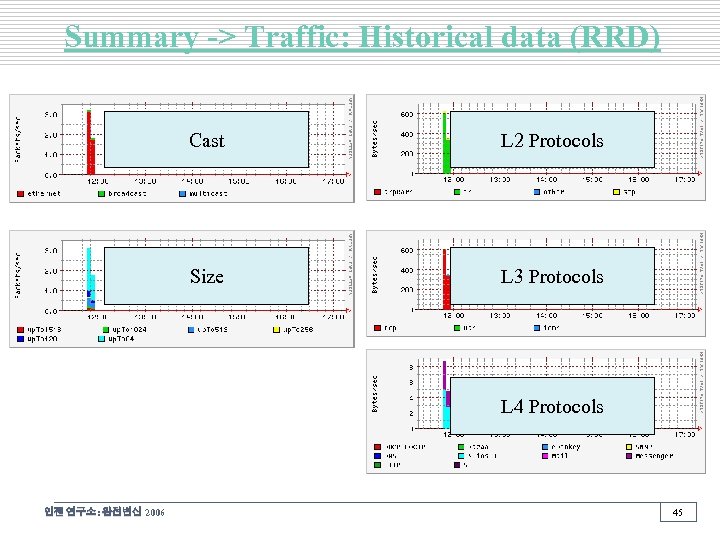Click the 'edonkey' legend text
The image size is (720, 540).
click(x=566, y=447)
